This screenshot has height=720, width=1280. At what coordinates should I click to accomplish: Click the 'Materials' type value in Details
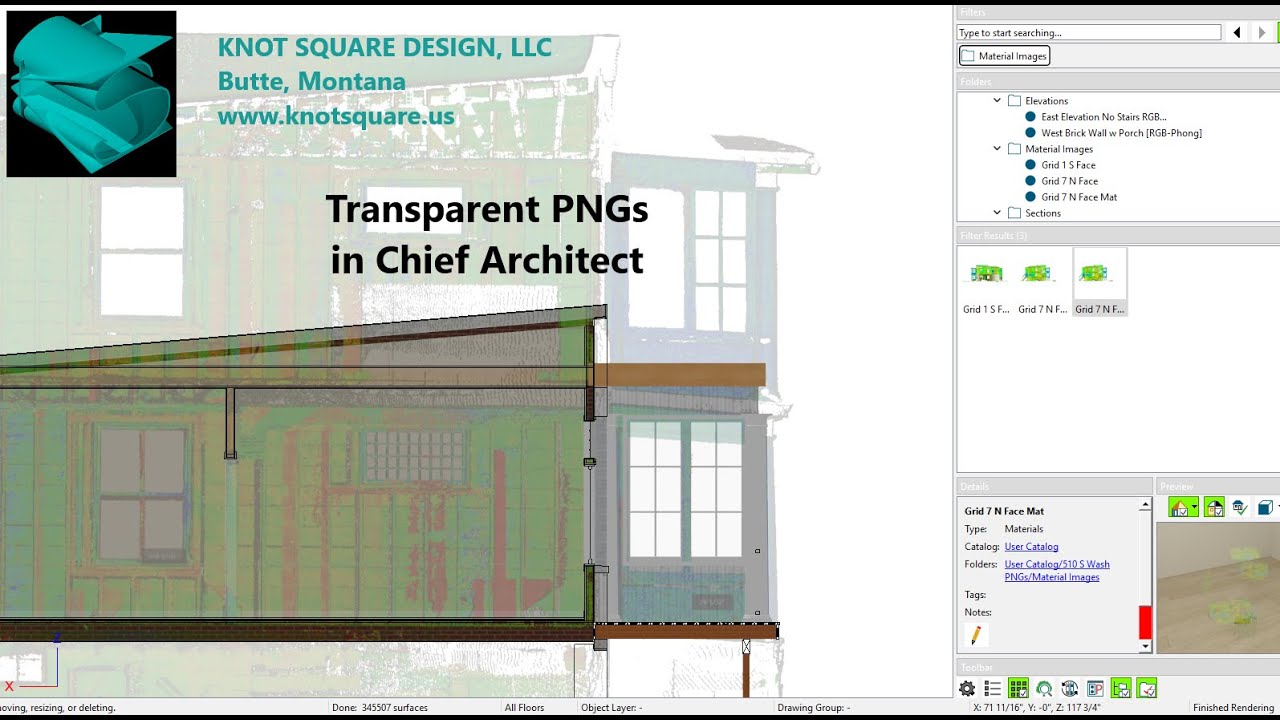[x=1024, y=529]
